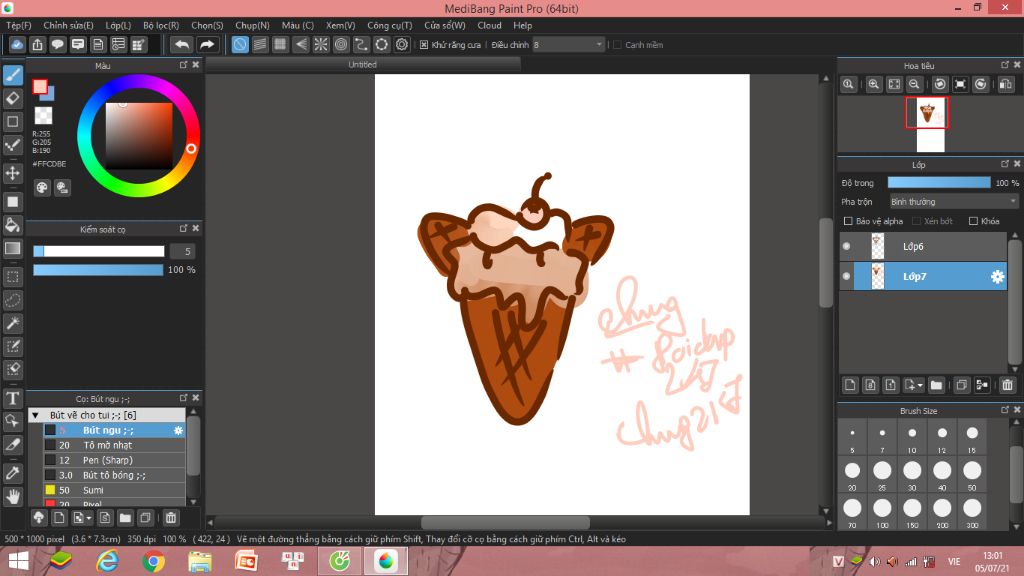Open settings gear for layer Lớp7
1024x576 pixels.
[997, 277]
